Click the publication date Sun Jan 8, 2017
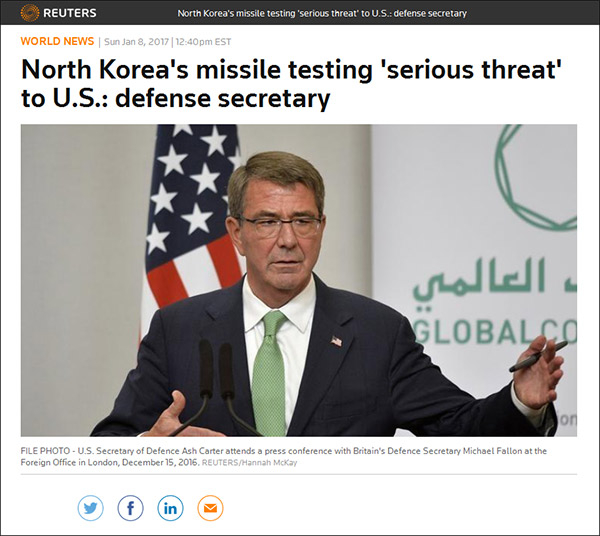 point(136,42)
